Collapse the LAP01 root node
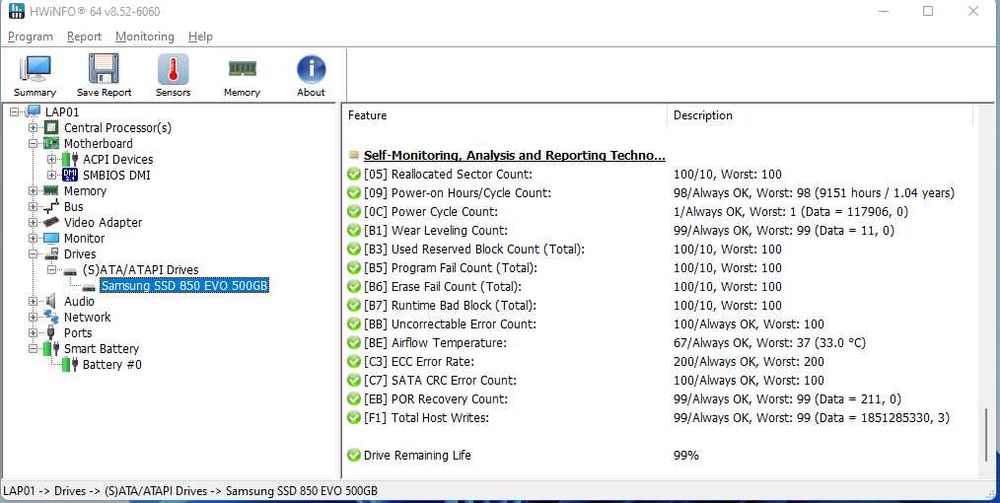 tap(15, 112)
